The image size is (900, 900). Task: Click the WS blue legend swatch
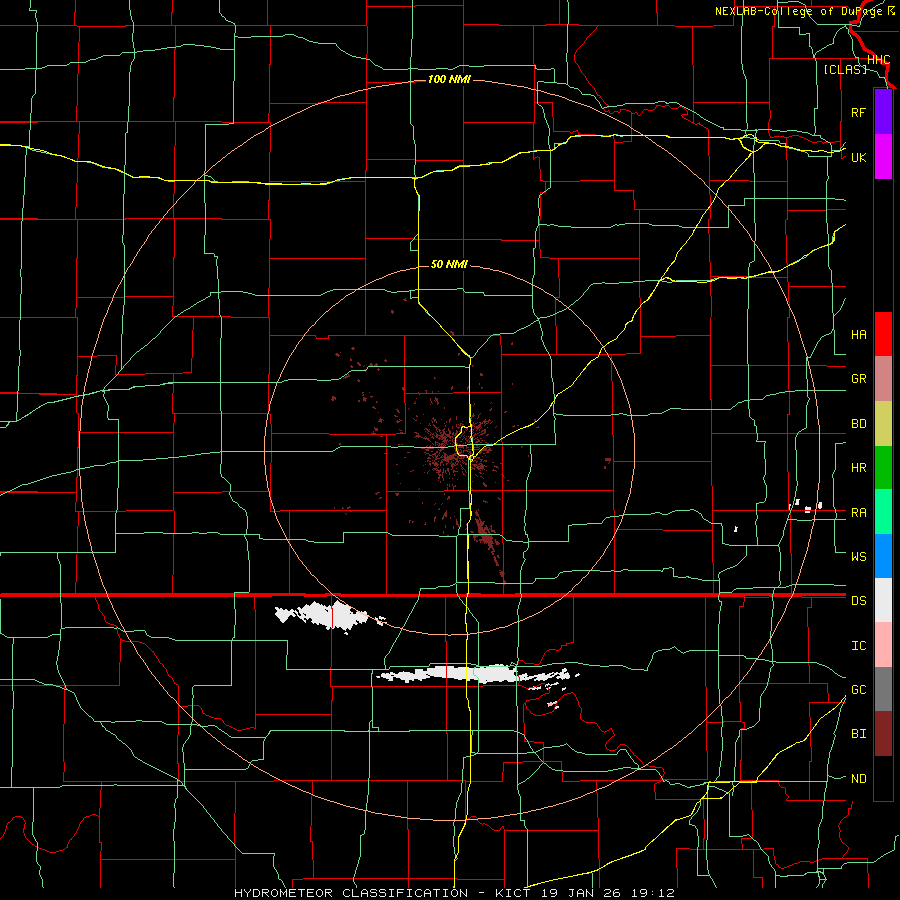[883, 556]
